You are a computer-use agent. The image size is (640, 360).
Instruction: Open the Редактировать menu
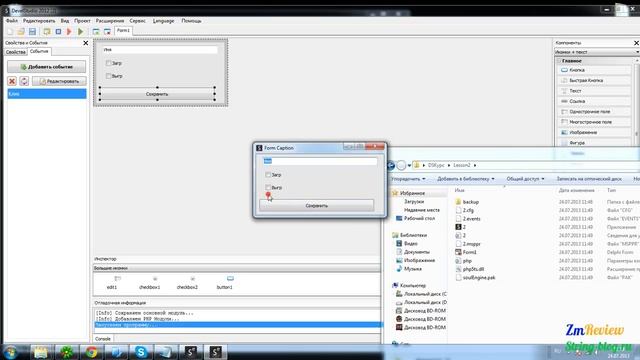point(39,20)
